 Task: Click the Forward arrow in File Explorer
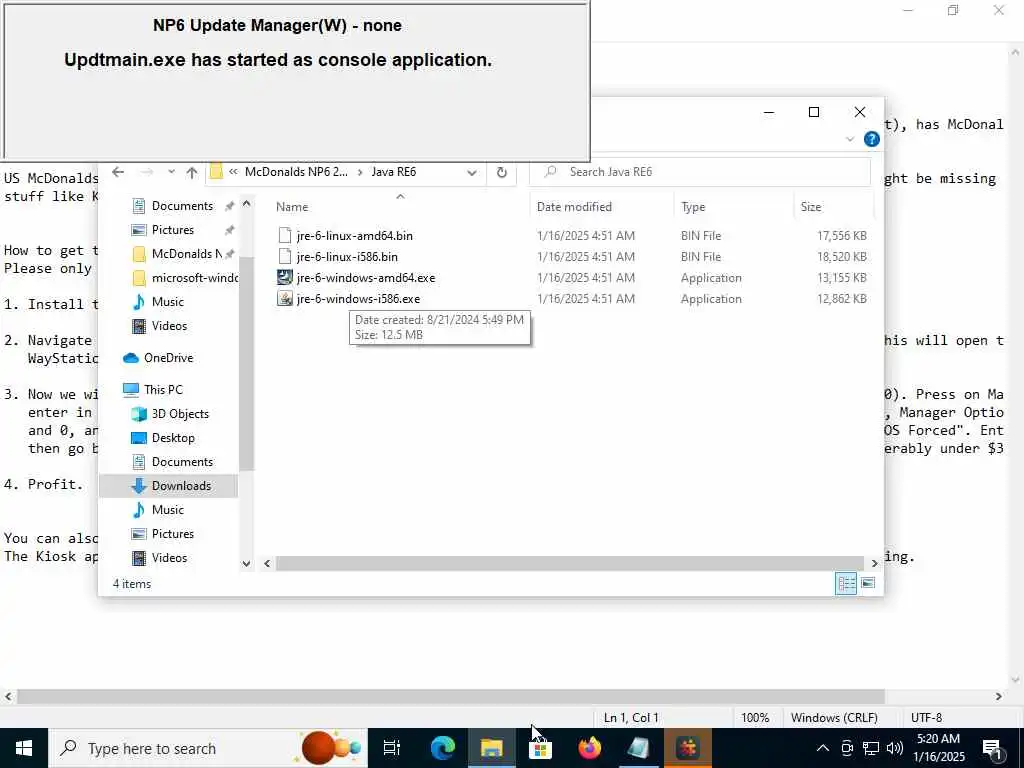click(147, 172)
